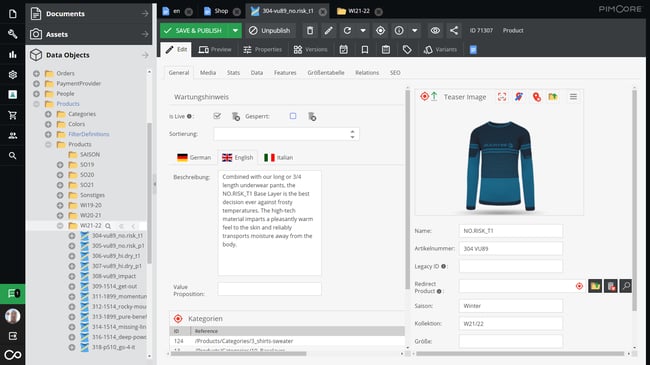Expand the Categories folder node
The width and height of the screenshot is (650, 365).
tap(48, 114)
